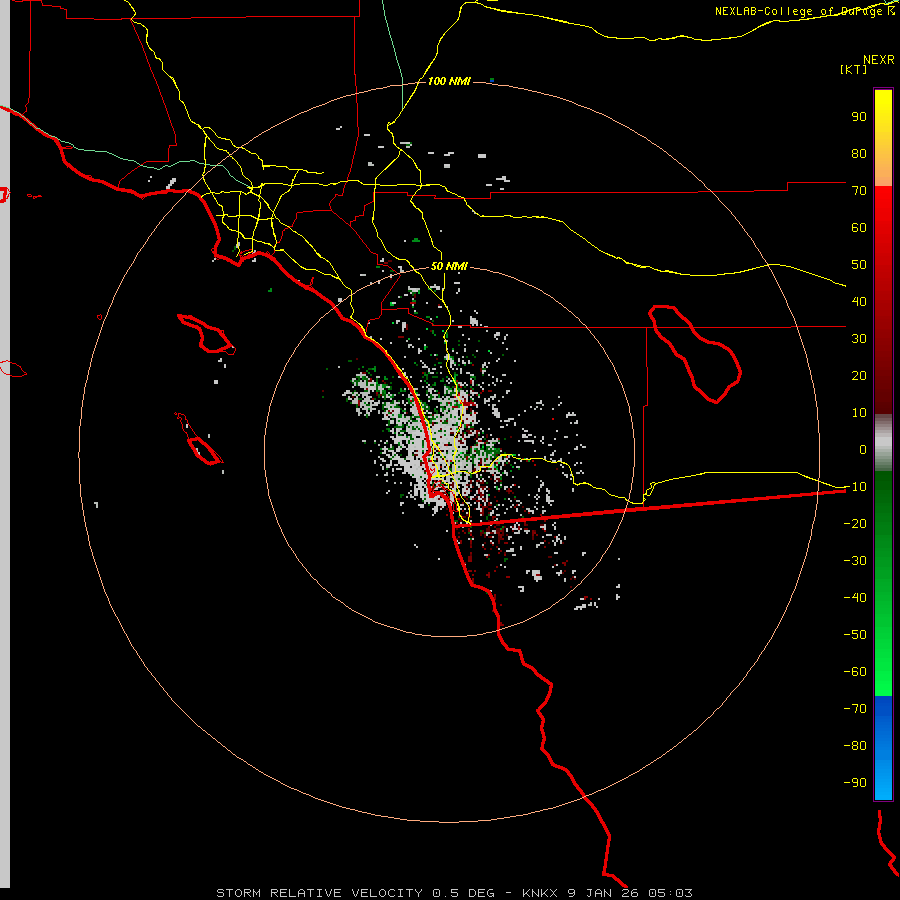Select the positive 80 knot scale label
This screenshot has height=900, width=900.
[859, 154]
